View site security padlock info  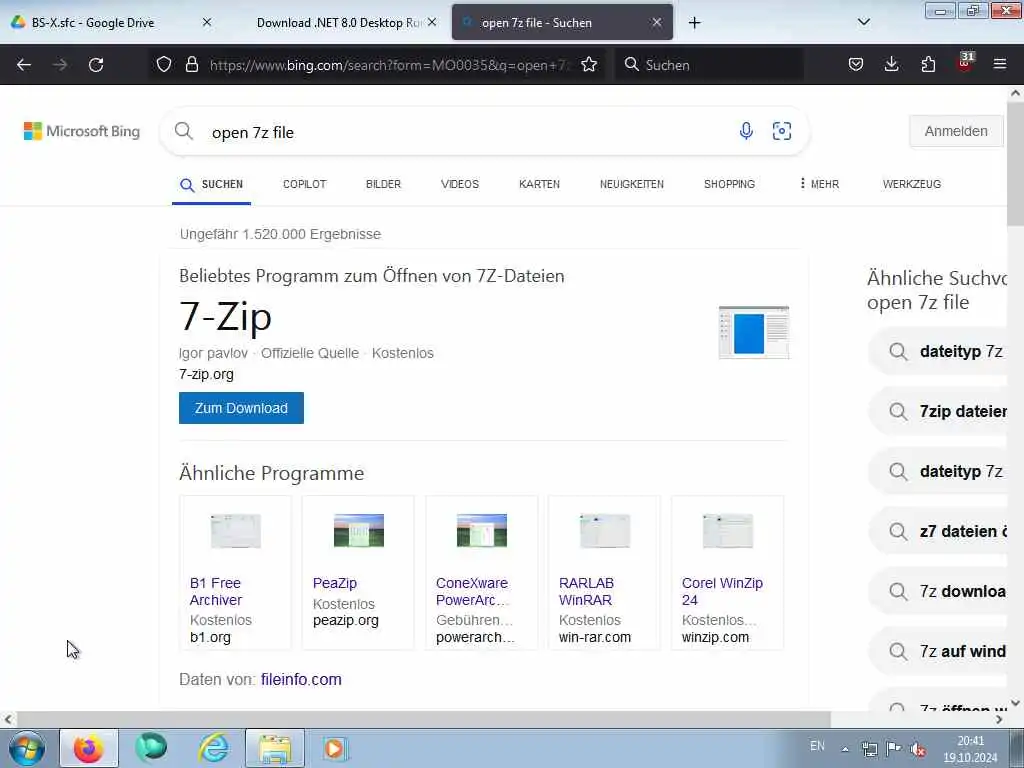pos(191,64)
